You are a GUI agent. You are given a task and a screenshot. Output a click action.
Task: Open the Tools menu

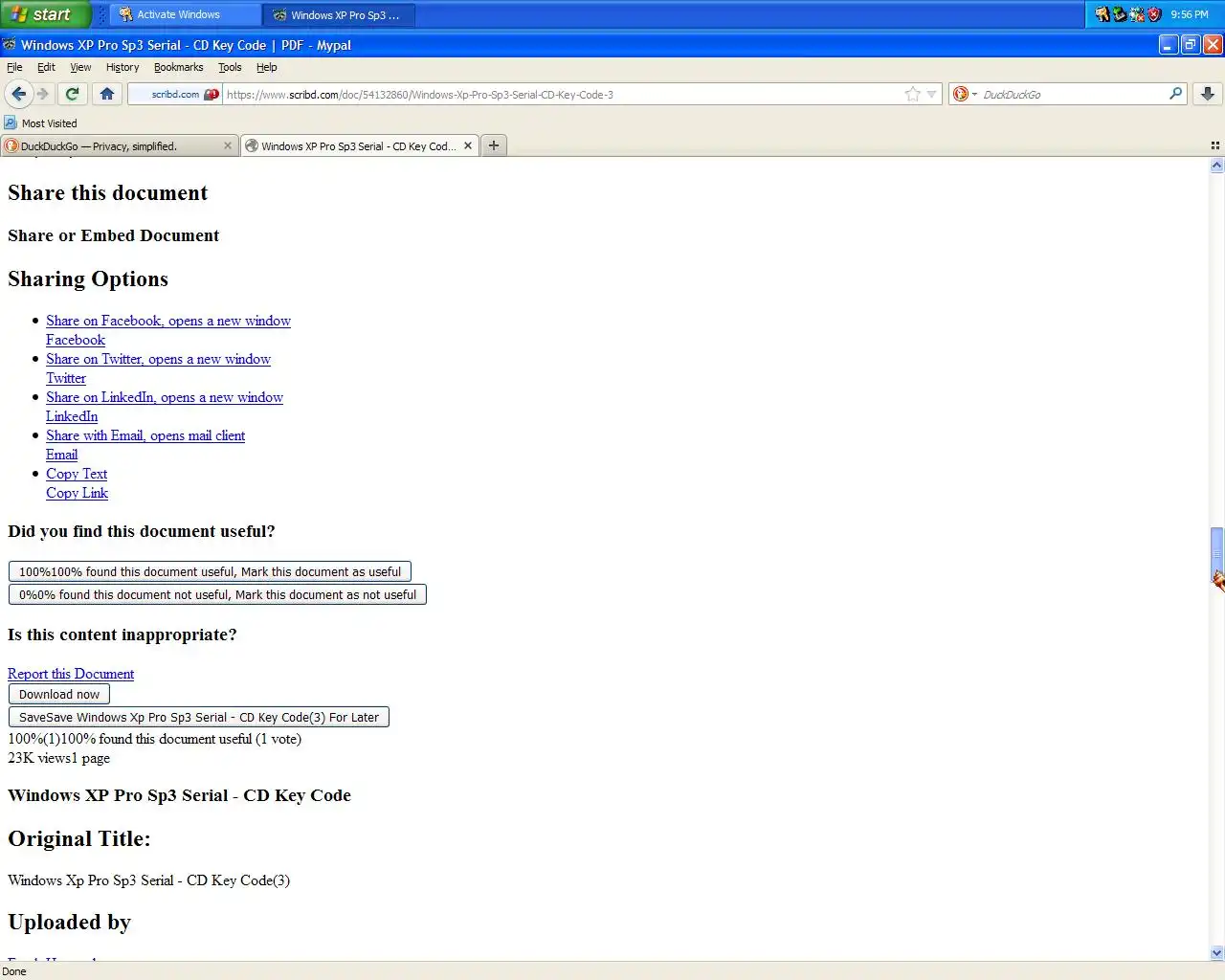pos(230,67)
